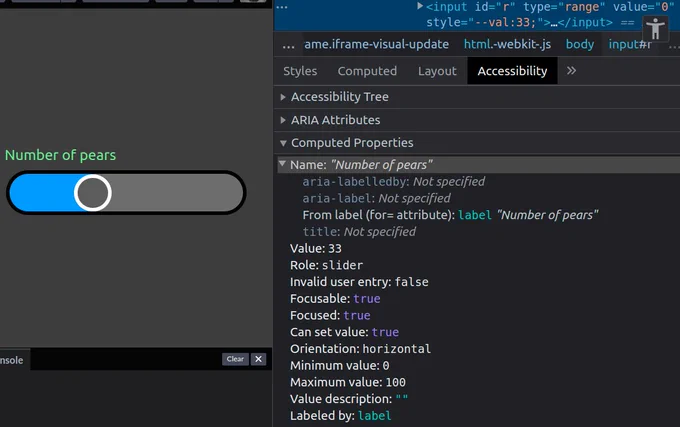
Task: Click the 'Focusable: true' row
Action: [335, 299]
